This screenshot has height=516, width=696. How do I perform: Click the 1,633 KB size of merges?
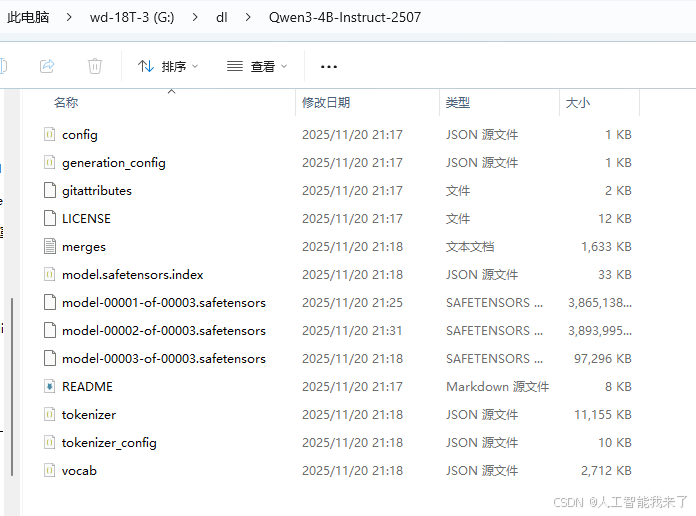(606, 246)
